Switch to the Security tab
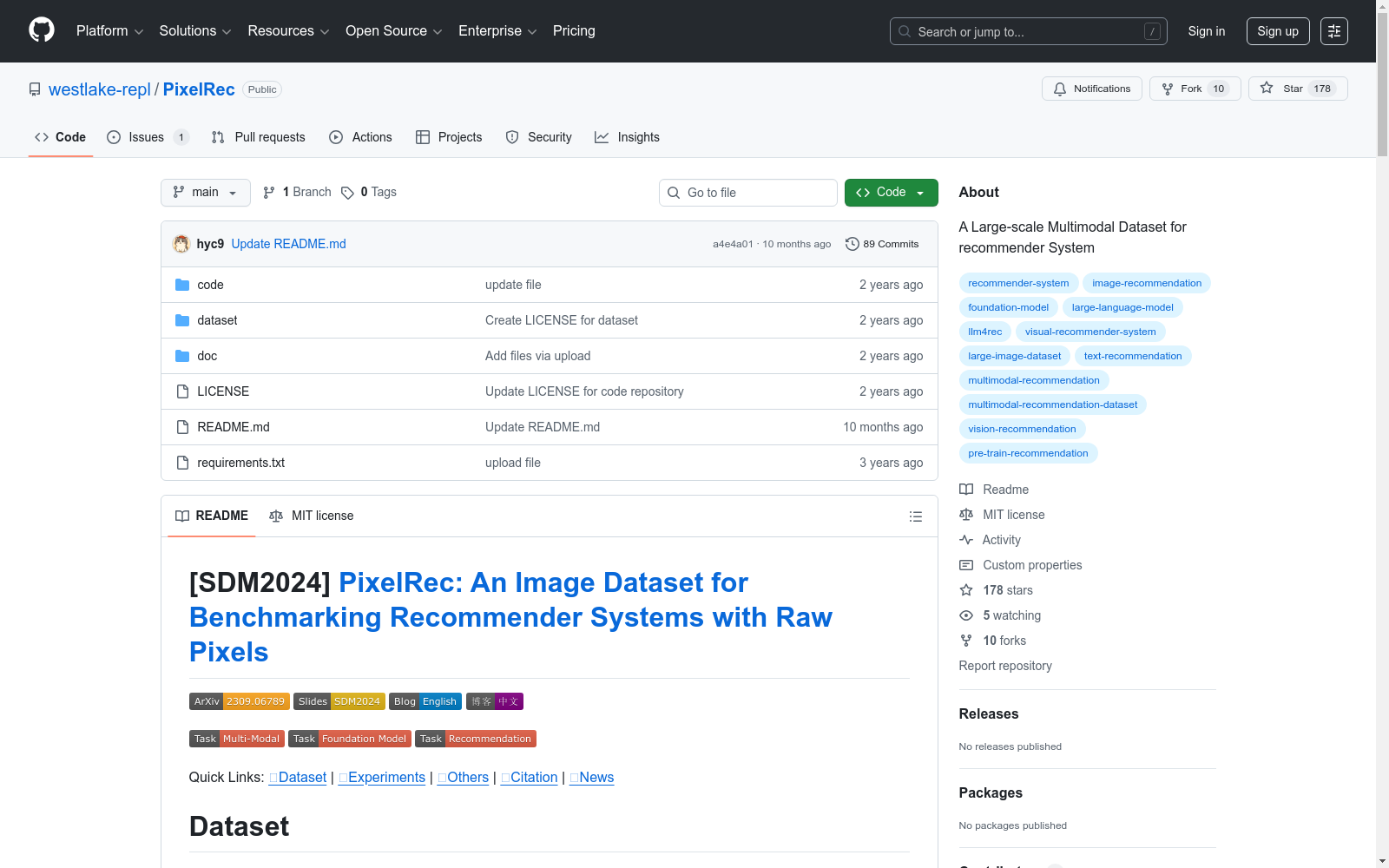The image size is (1389, 868). (539, 137)
